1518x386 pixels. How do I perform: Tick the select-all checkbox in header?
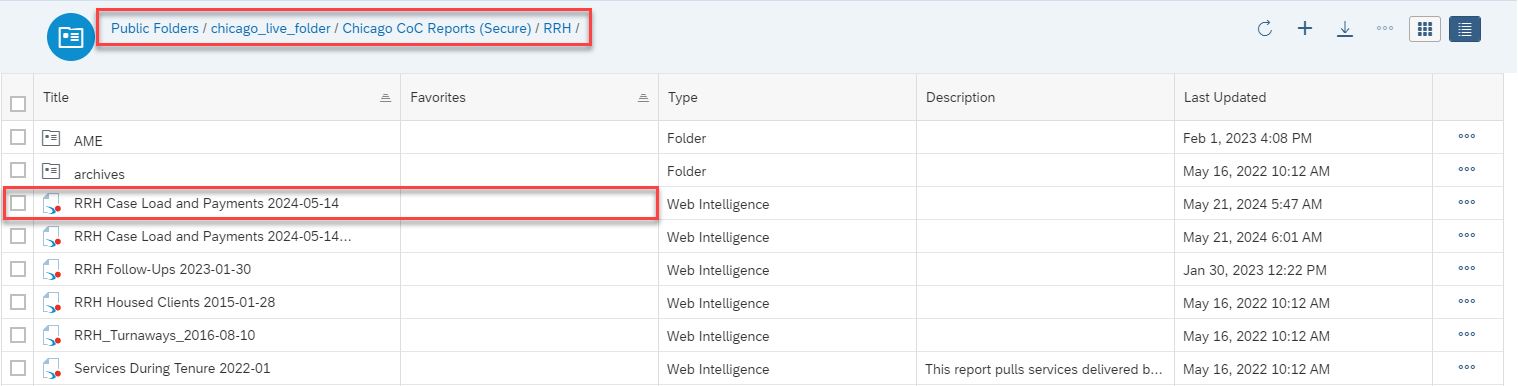click(18, 103)
